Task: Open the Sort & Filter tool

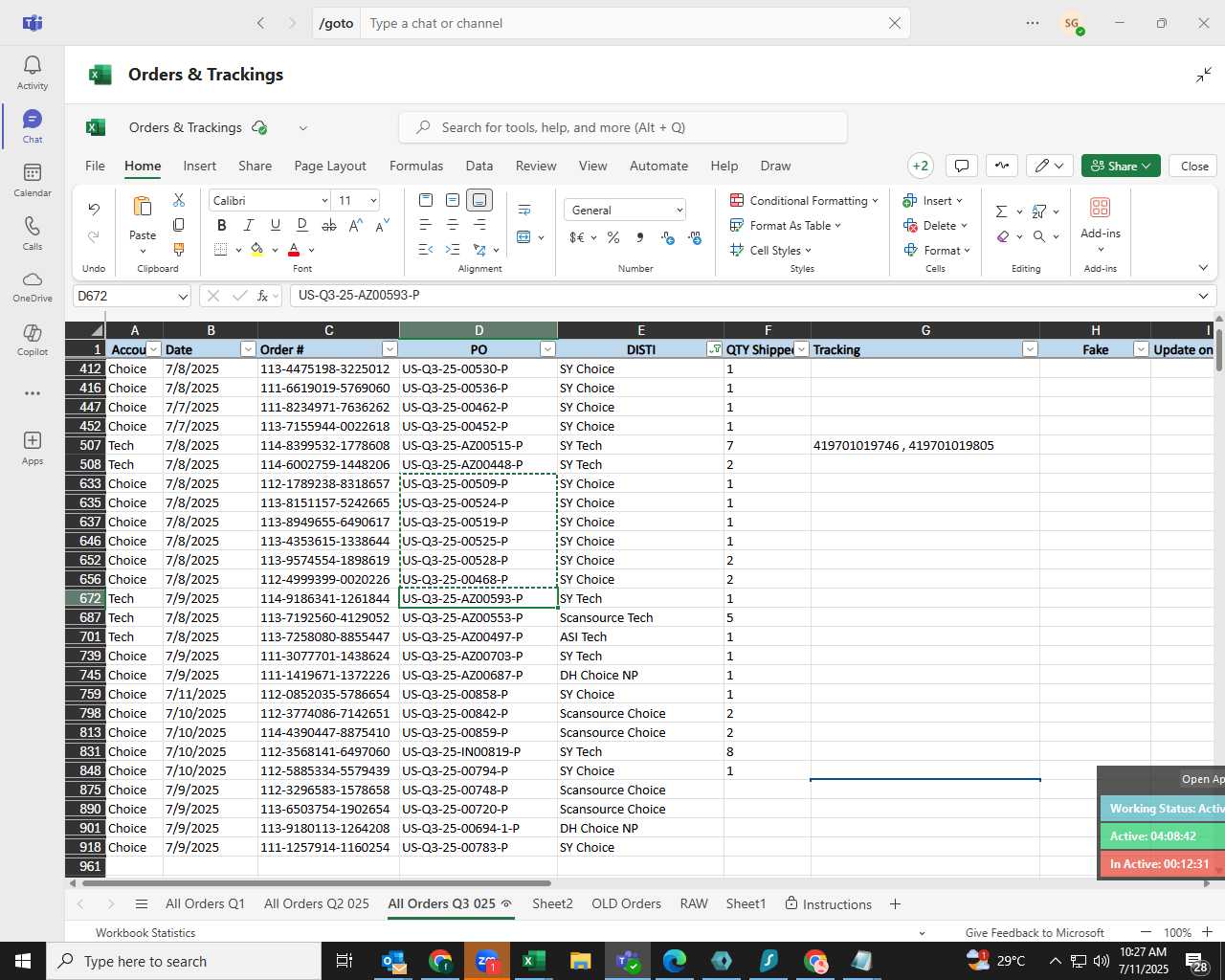Action: click(1039, 212)
